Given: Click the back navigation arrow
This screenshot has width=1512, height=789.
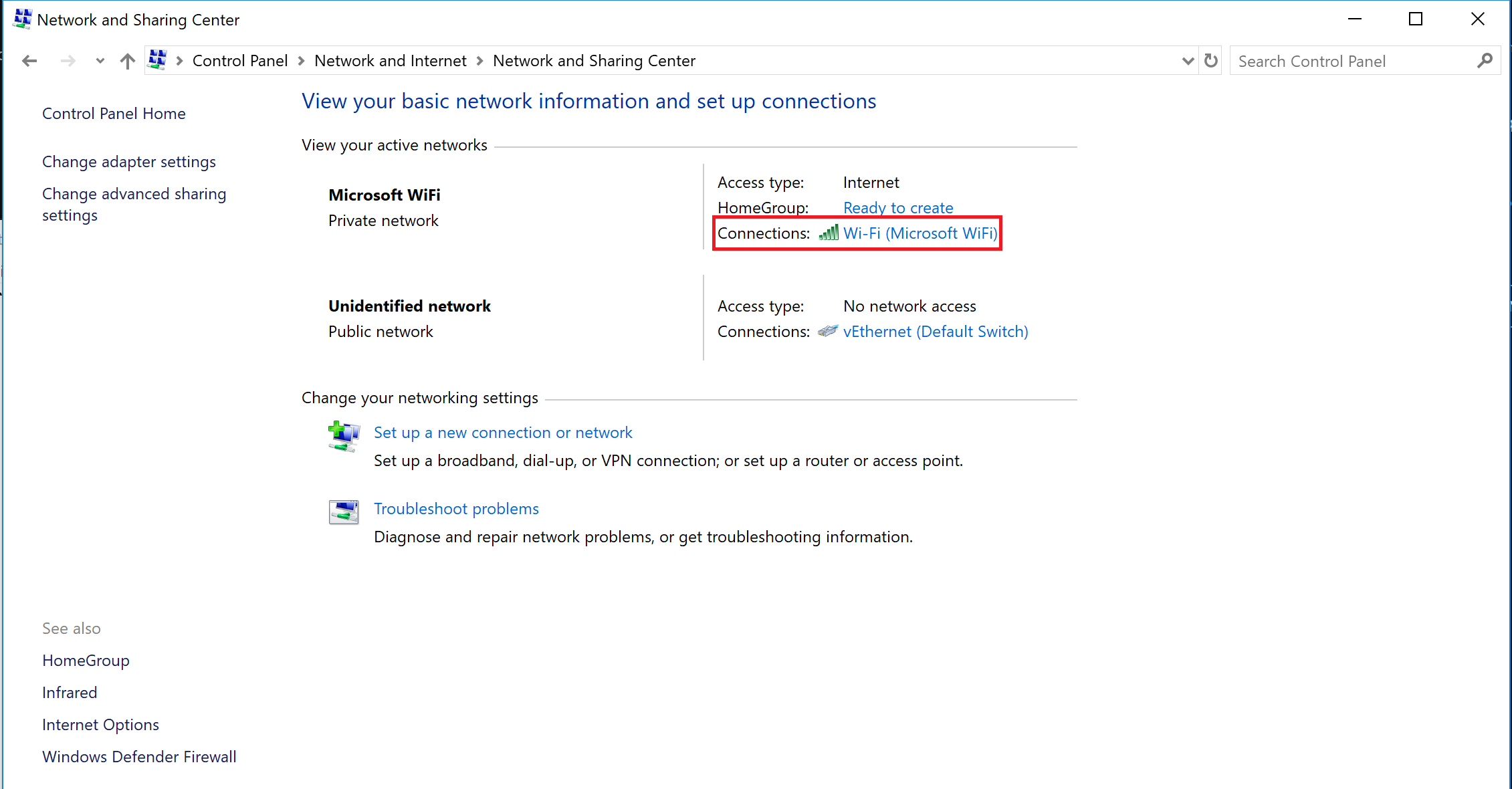Looking at the screenshot, I should click(29, 61).
